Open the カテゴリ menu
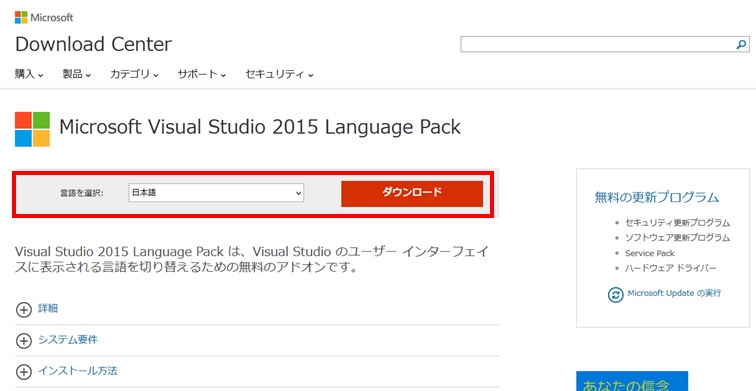Image resolution: width=756 pixels, height=391 pixels. [134, 74]
